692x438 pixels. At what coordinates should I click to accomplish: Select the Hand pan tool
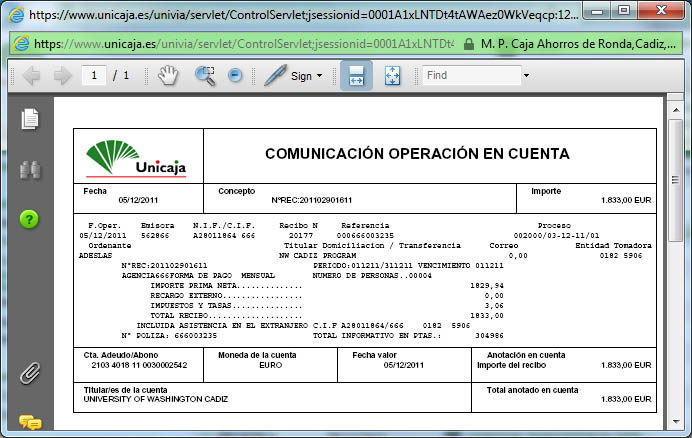168,76
